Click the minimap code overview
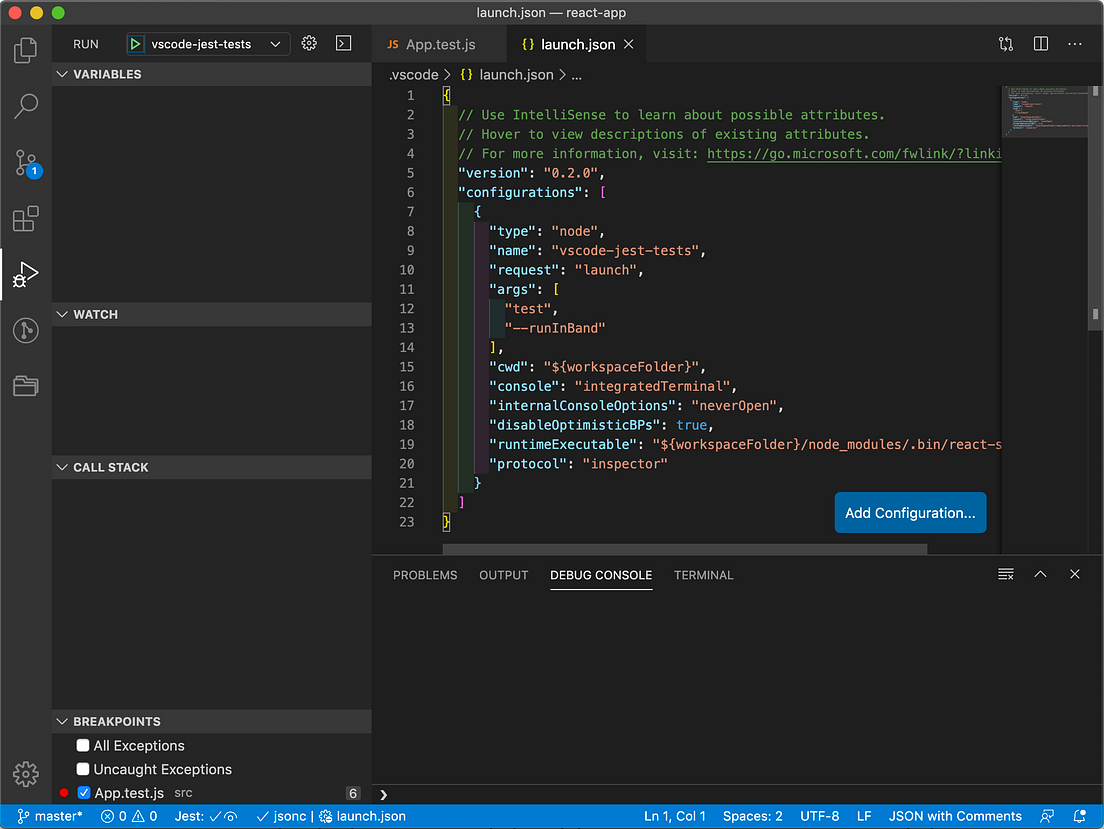Viewport: 1104px width, 829px height. pyautogui.click(x=1045, y=111)
